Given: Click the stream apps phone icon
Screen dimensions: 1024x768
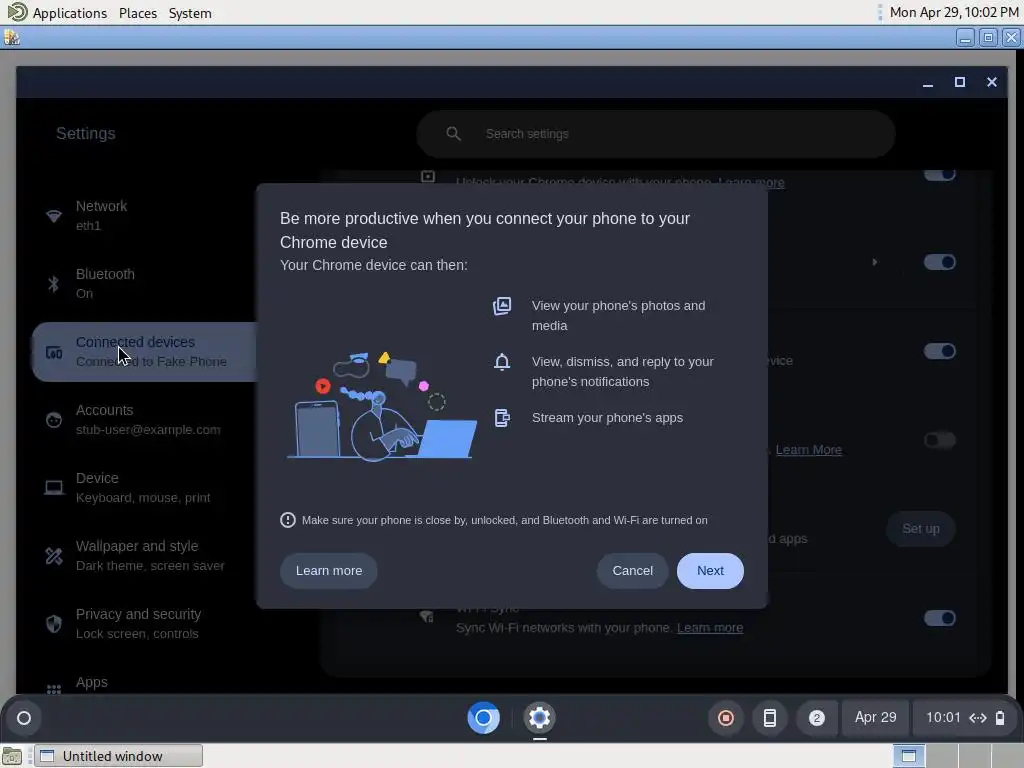Looking at the screenshot, I should pyautogui.click(x=502, y=418).
